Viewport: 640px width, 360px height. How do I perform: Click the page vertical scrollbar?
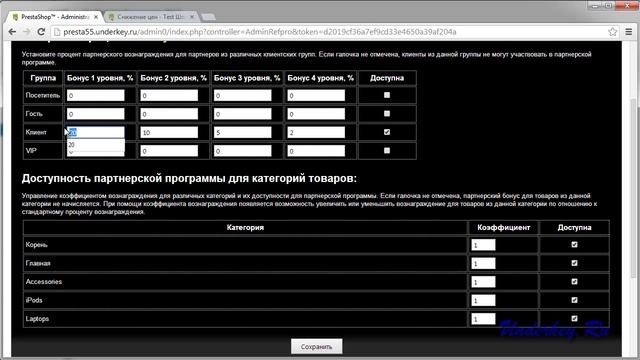[633, 188]
